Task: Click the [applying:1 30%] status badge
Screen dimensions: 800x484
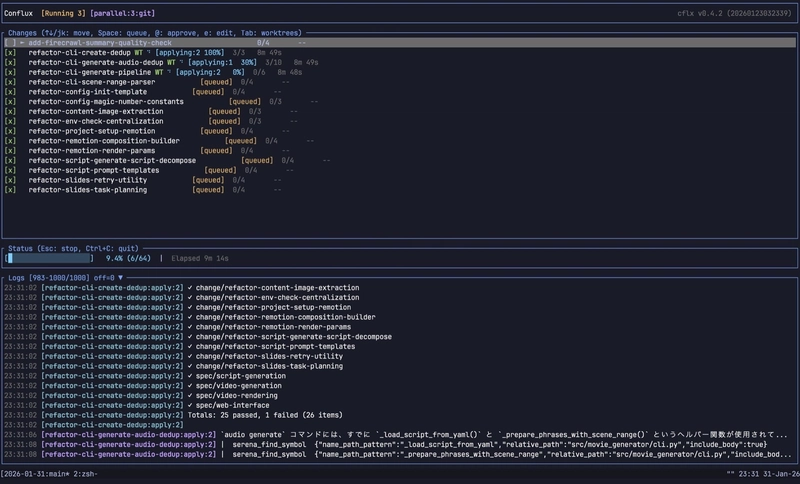Action: click(x=222, y=62)
